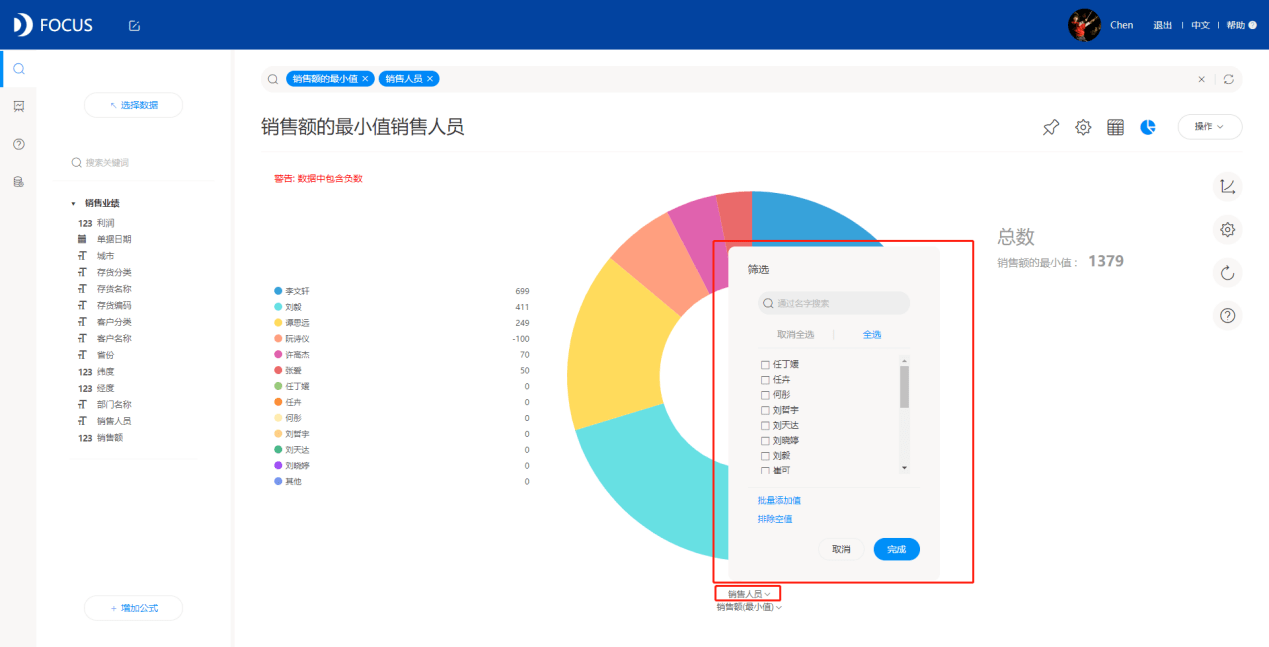Pin the chart to a pinboard

(1051, 127)
